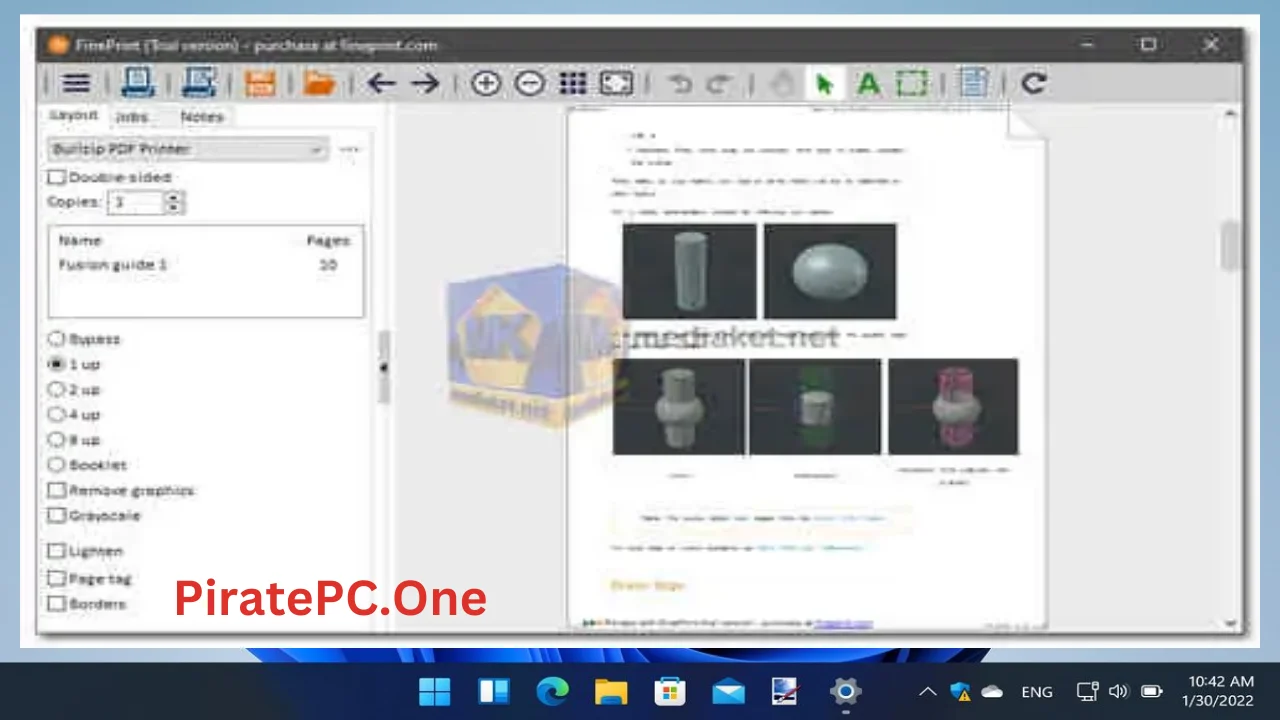Image resolution: width=1280 pixels, height=720 pixels.
Task: Enable the Remove graphics checkbox
Action: [57, 490]
